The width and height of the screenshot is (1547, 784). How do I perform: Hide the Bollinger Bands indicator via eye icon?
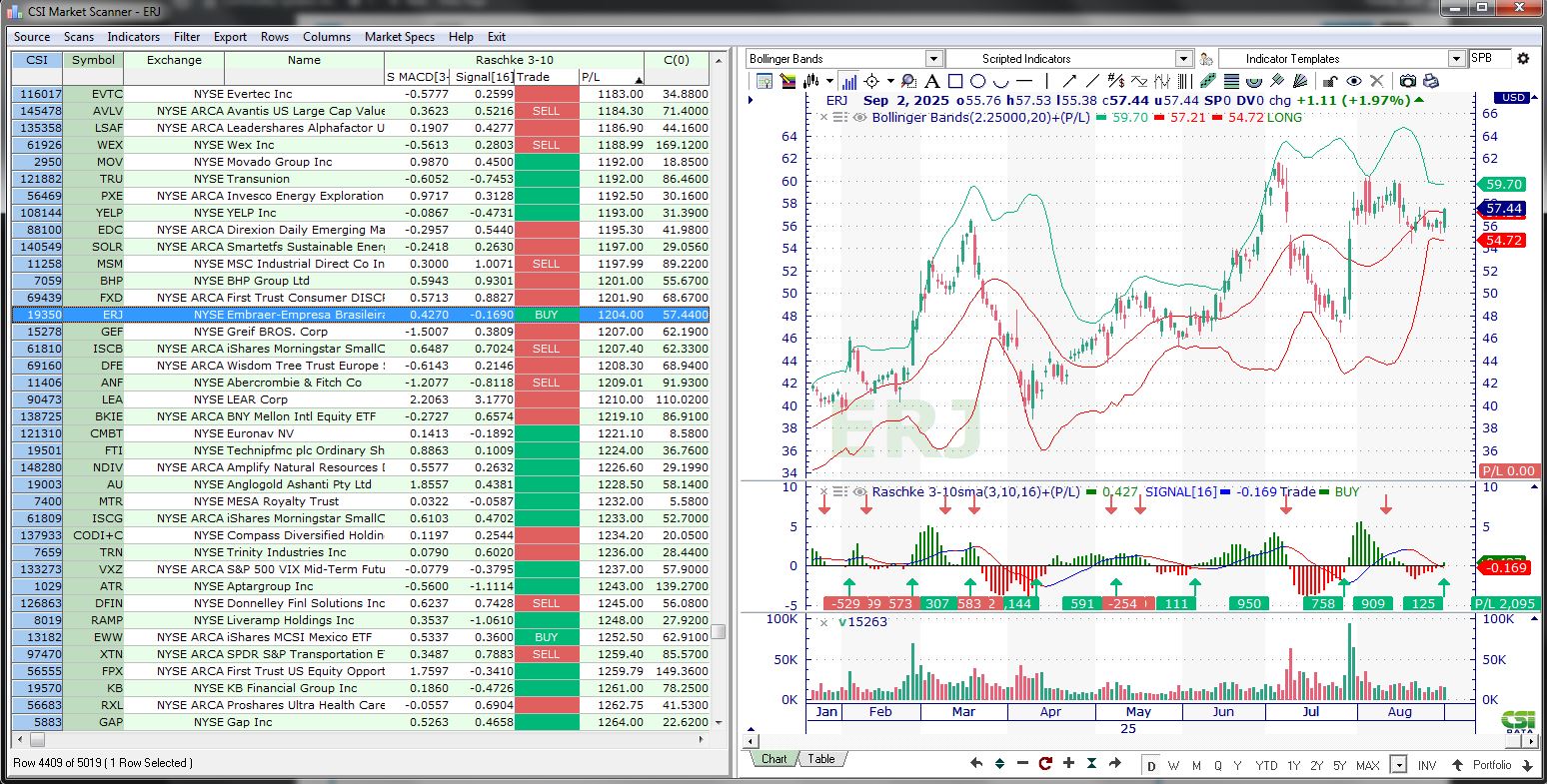(859, 118)
